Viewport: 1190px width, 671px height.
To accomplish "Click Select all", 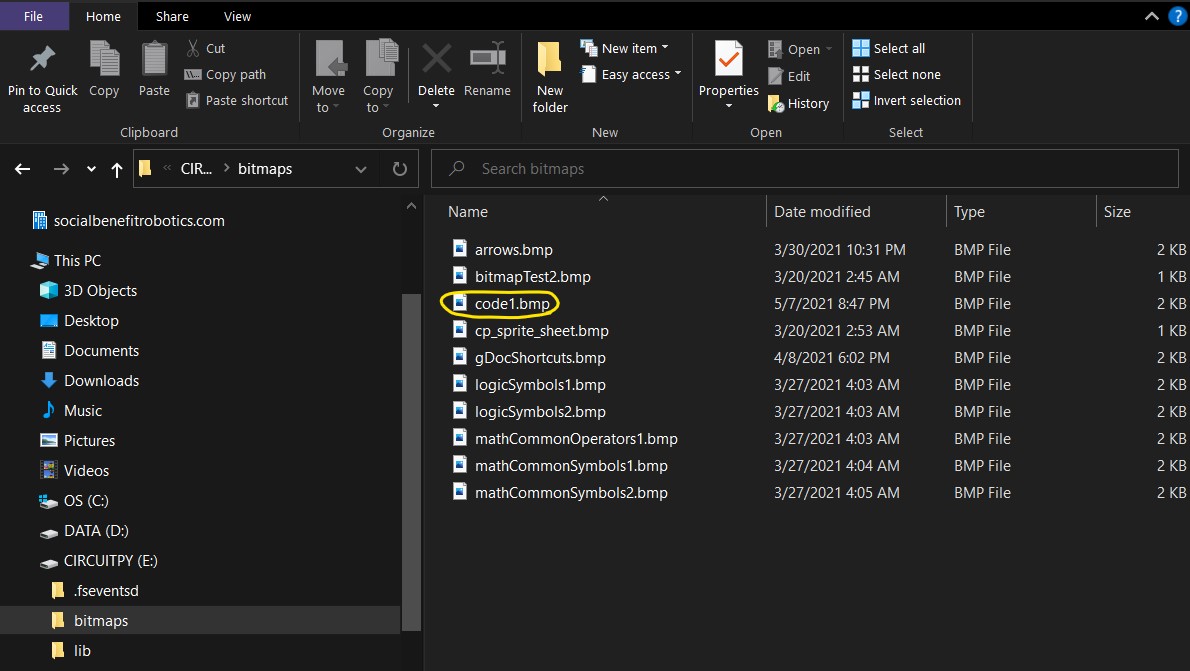I will pyautogui.click(x=889, y=49).
